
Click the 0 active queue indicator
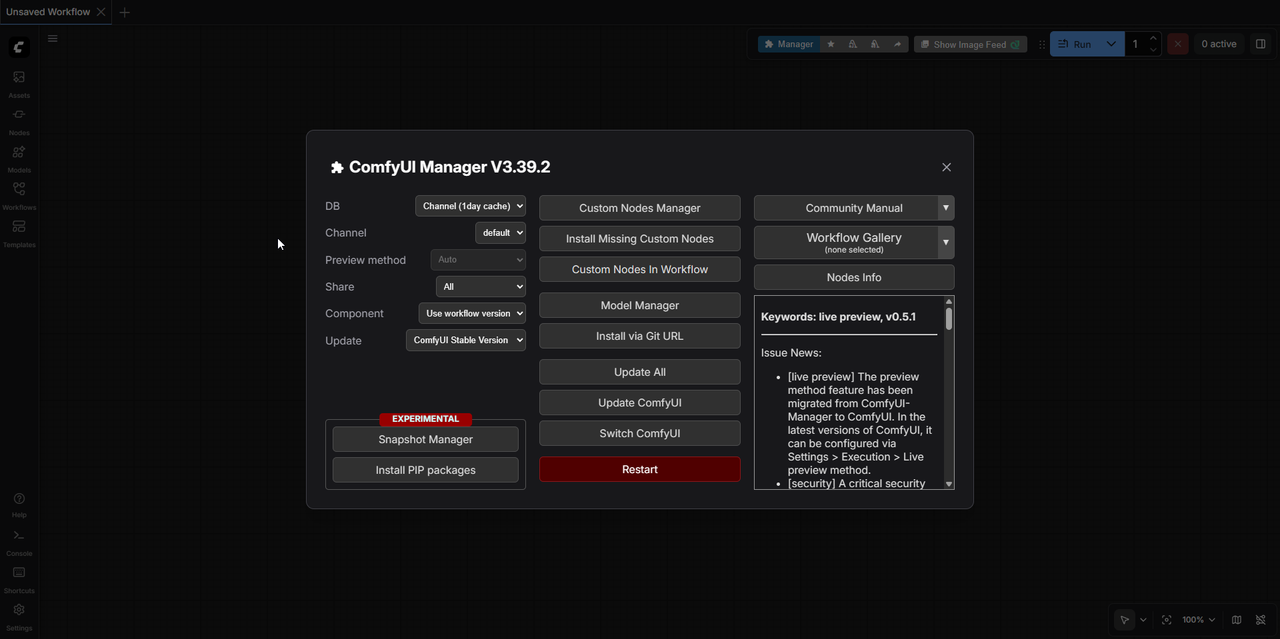pos(1219,44)
